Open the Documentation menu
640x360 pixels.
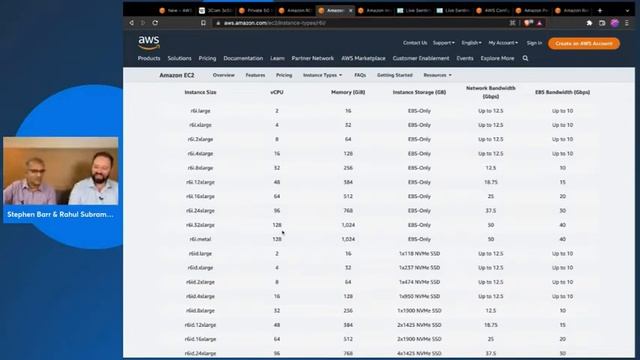coord(243,58)
